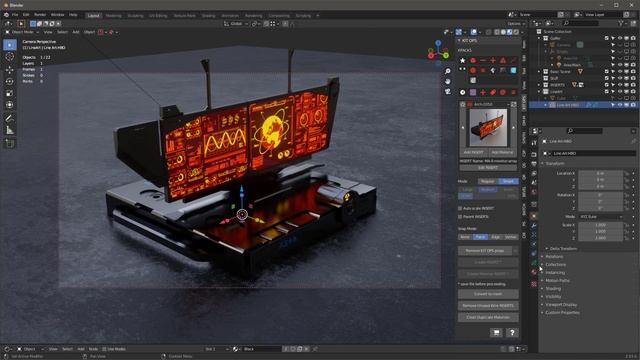The height and width of the screenshot is (360, 640).
Task: Select the Measure tool
Action: point(10,130)
